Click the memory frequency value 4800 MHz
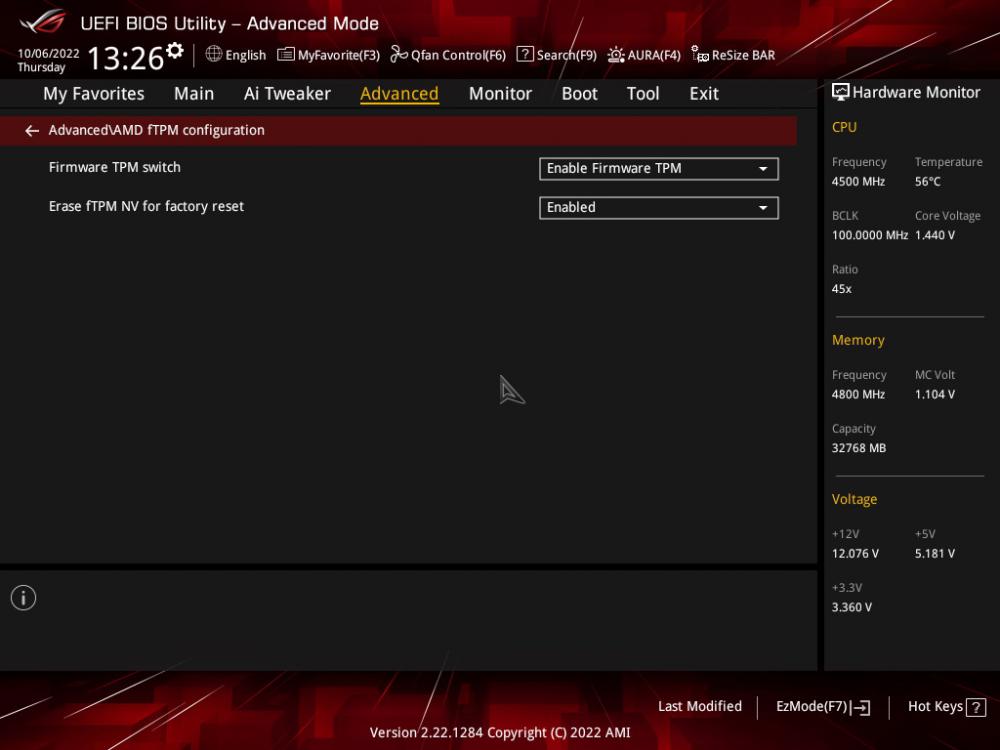The width and height of the screenshot is (1000, 750). pos(858,395)
